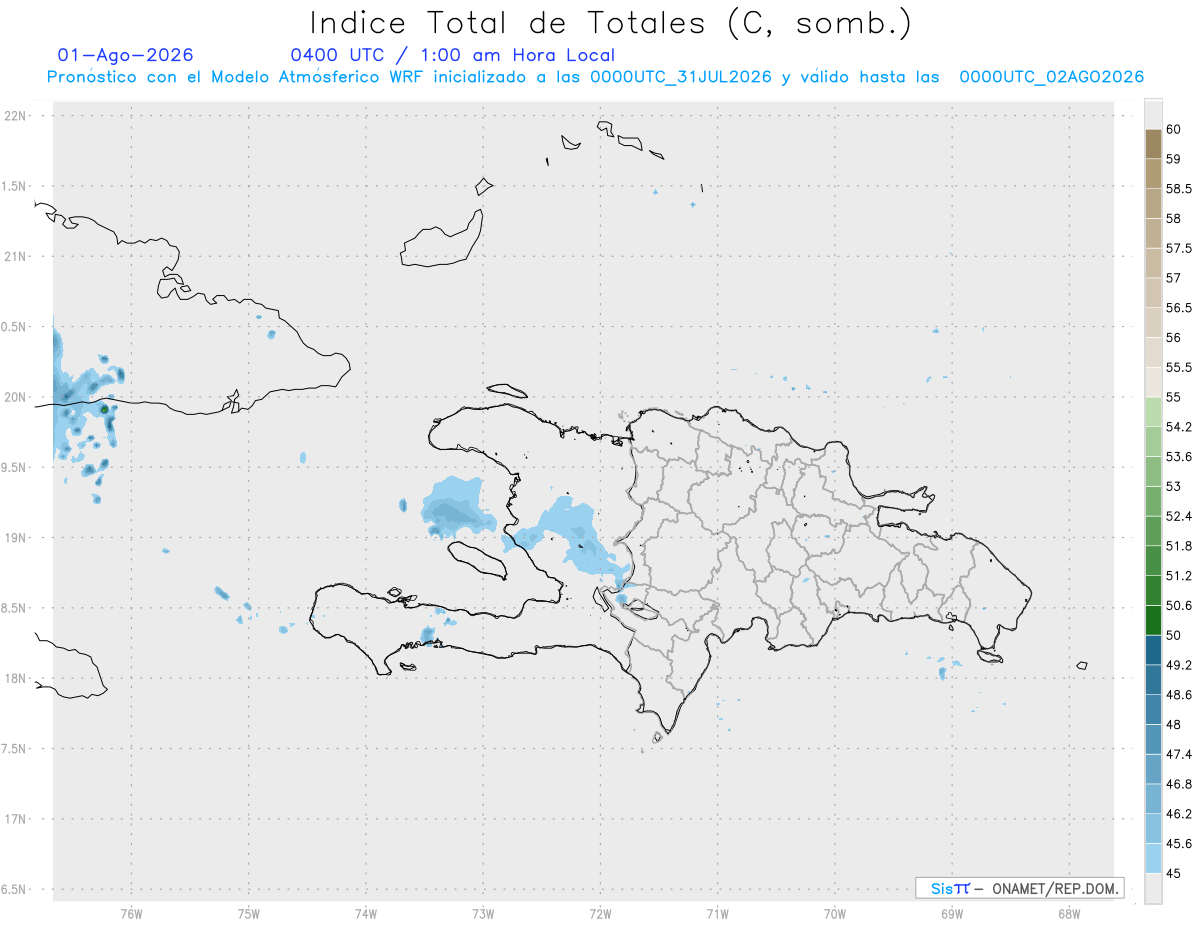Click the '52.4' colorbar value
Viewport: 1200px width, 927px height.
(x=1178, y=516)
